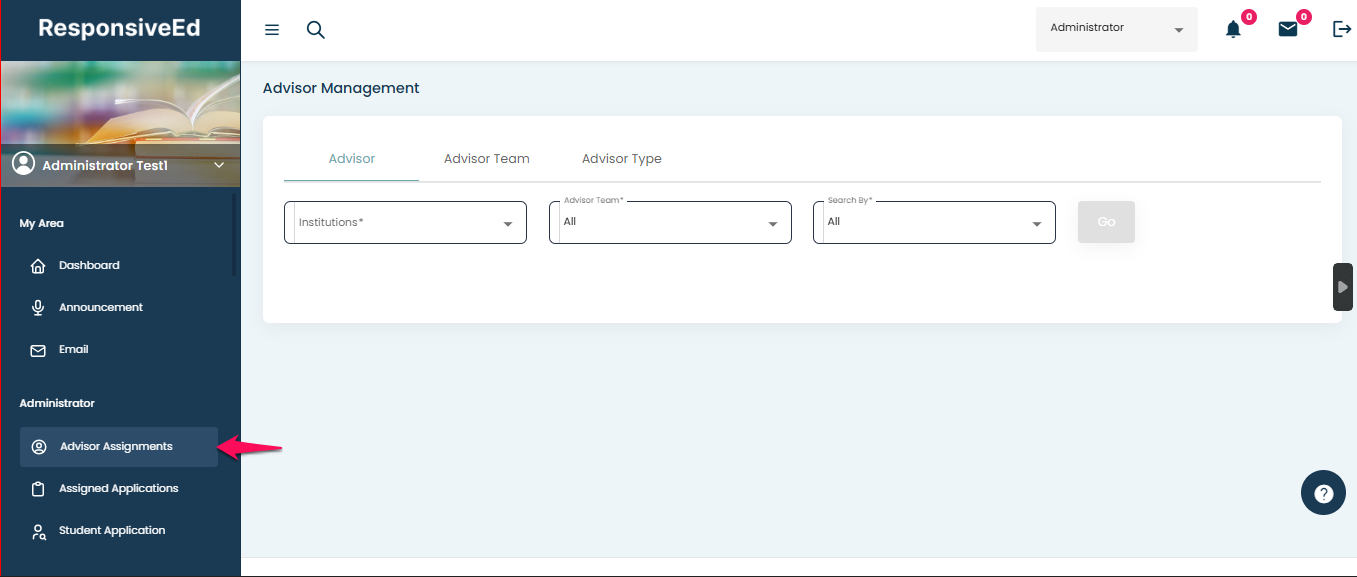Click the hamburger menu icon

point(272,30)
